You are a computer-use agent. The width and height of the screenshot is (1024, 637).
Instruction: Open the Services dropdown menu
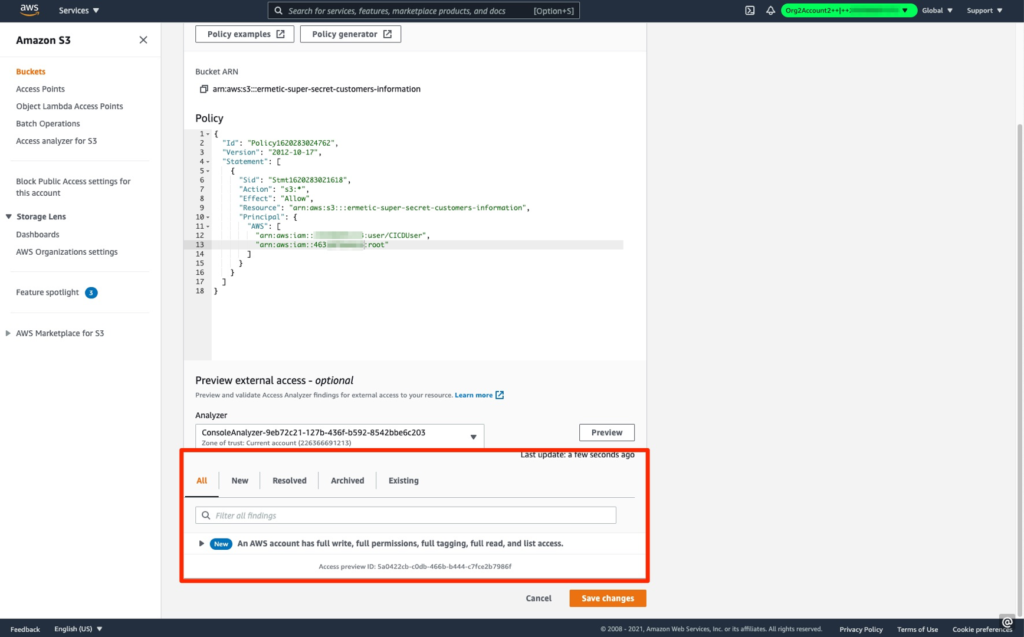point(79,10)
